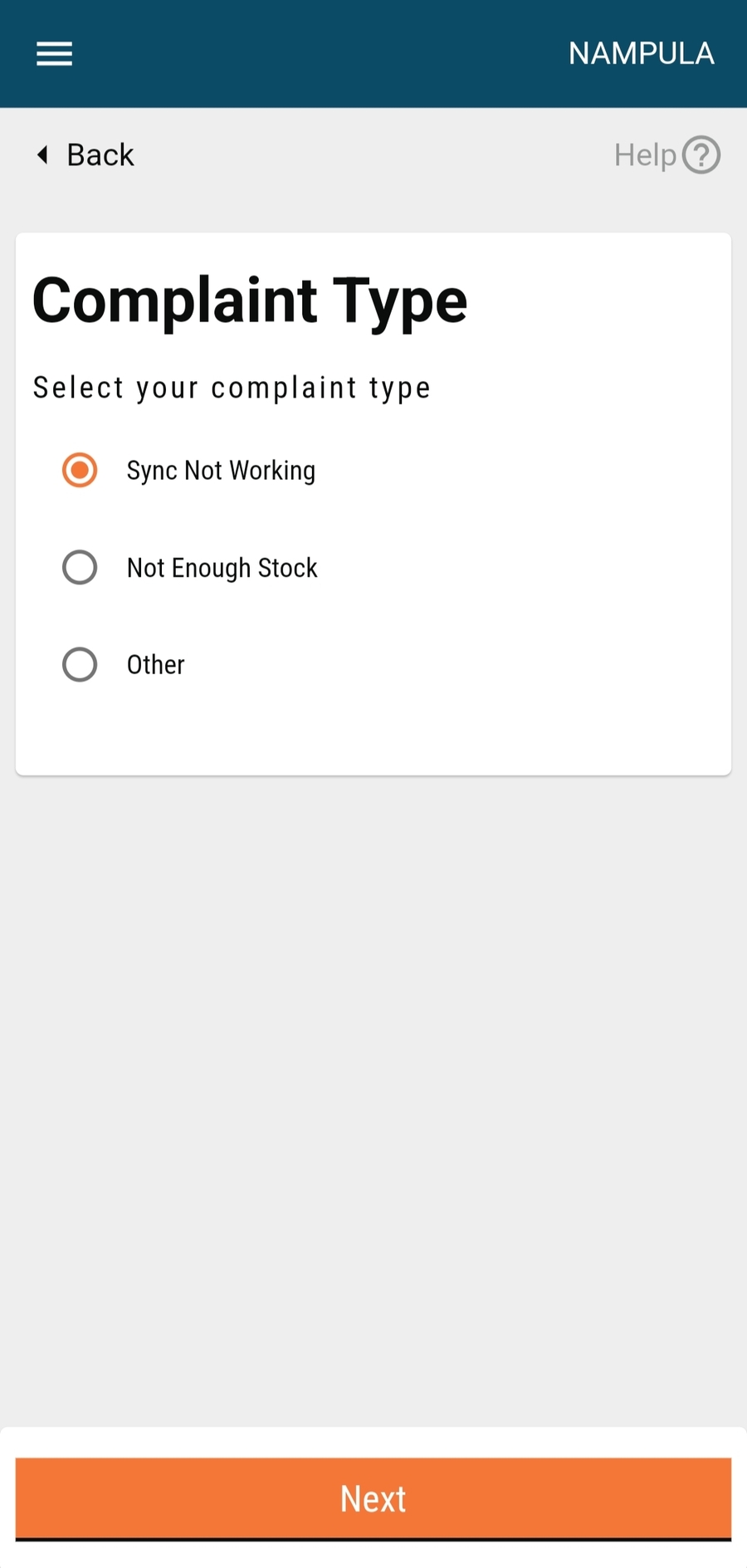The height and width of the screenshot is (1568, 747).
Task: Click the Other option label text
Action: 155,665
